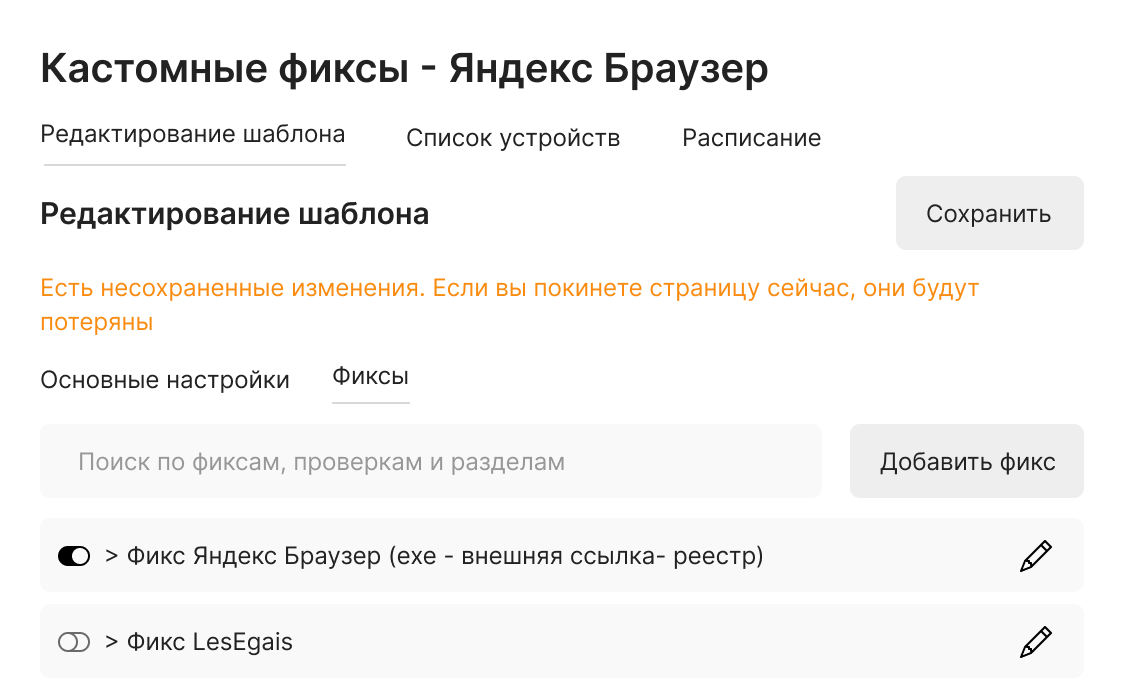The width and height of the screenshot is (1130, 700).
Task: Click empty area of the LesEgais row
Action: 649,642
